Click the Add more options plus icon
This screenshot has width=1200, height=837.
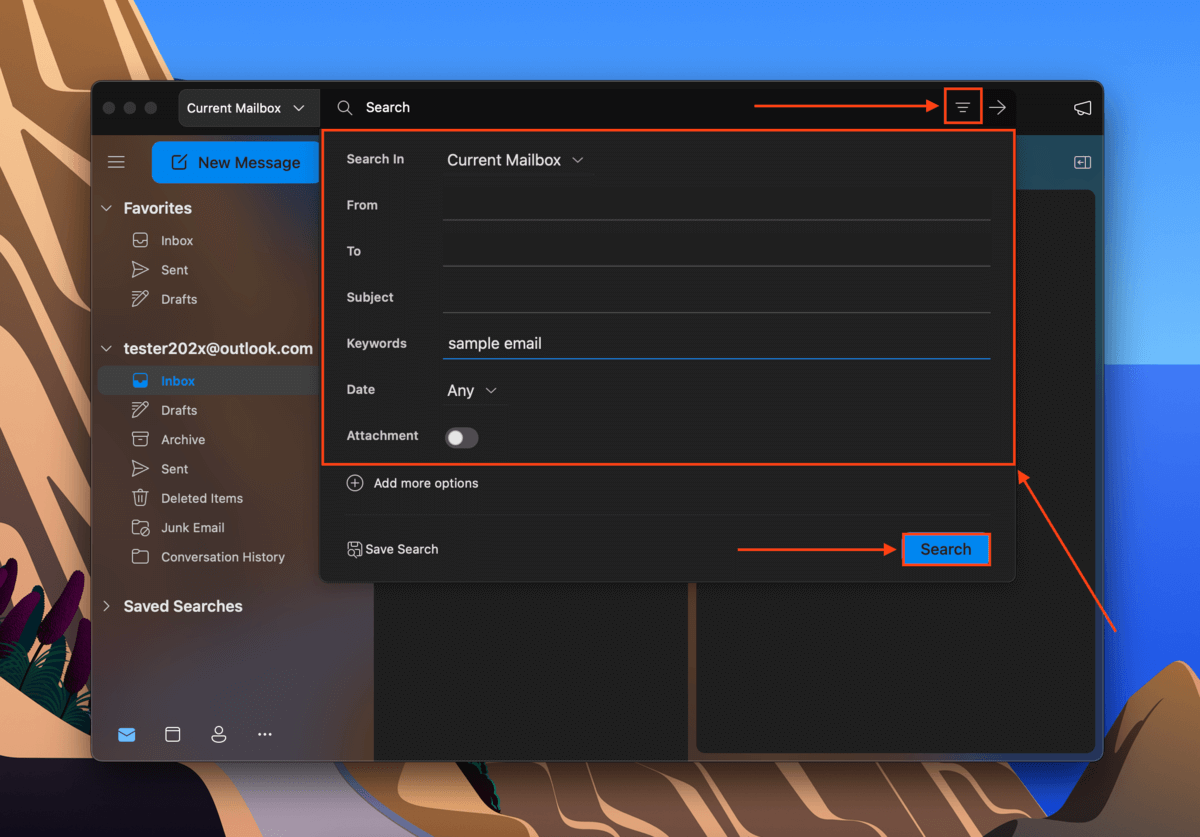click(355, 483)
